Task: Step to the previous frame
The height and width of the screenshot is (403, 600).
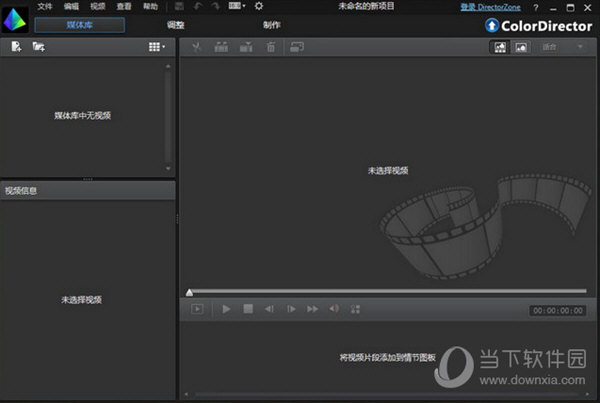Action: tap(269, 309)
